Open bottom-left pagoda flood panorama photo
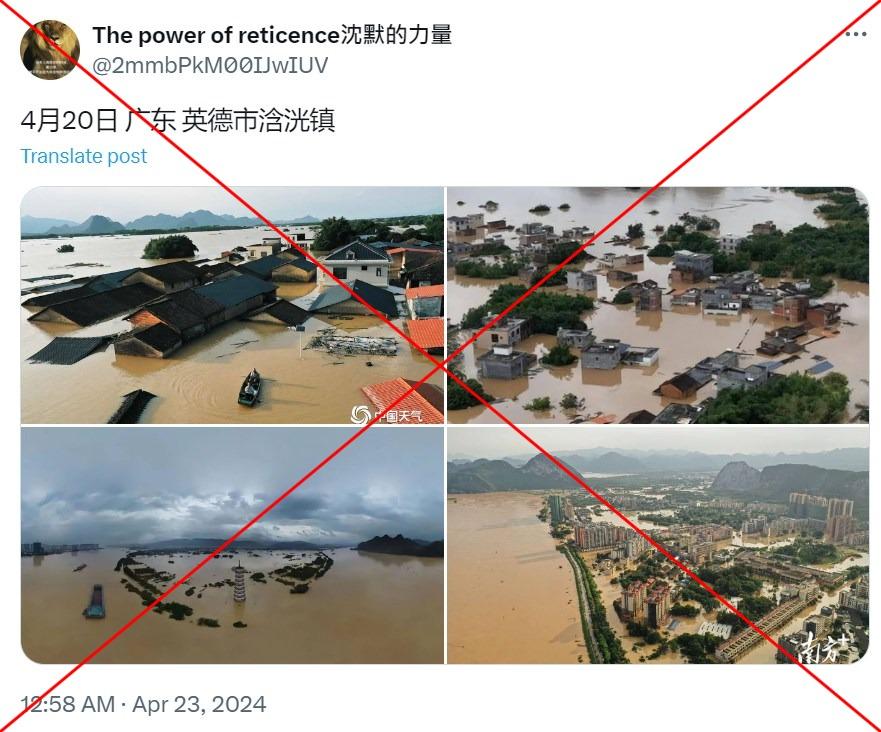This screenshot has height=732, width=881. [232, 545]
